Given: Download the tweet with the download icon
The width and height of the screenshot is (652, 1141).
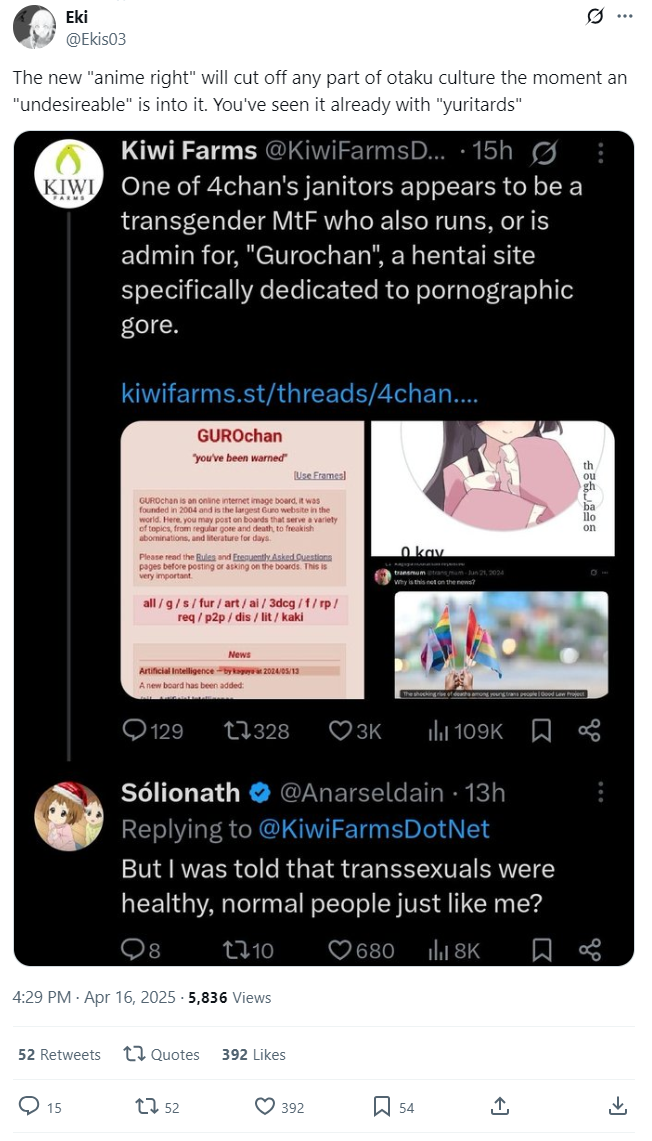Looking at the screenshot, I should pos(618,1105).
